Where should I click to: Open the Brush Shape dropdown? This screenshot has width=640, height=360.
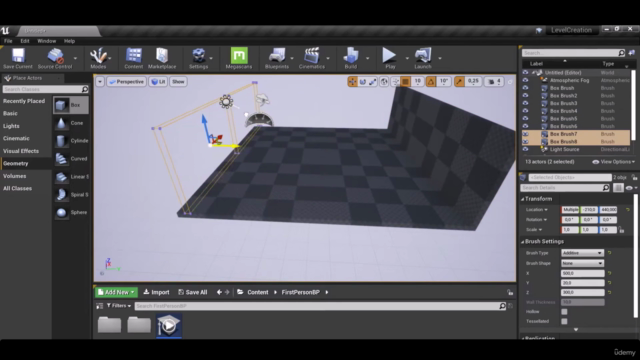coord(582,263)
